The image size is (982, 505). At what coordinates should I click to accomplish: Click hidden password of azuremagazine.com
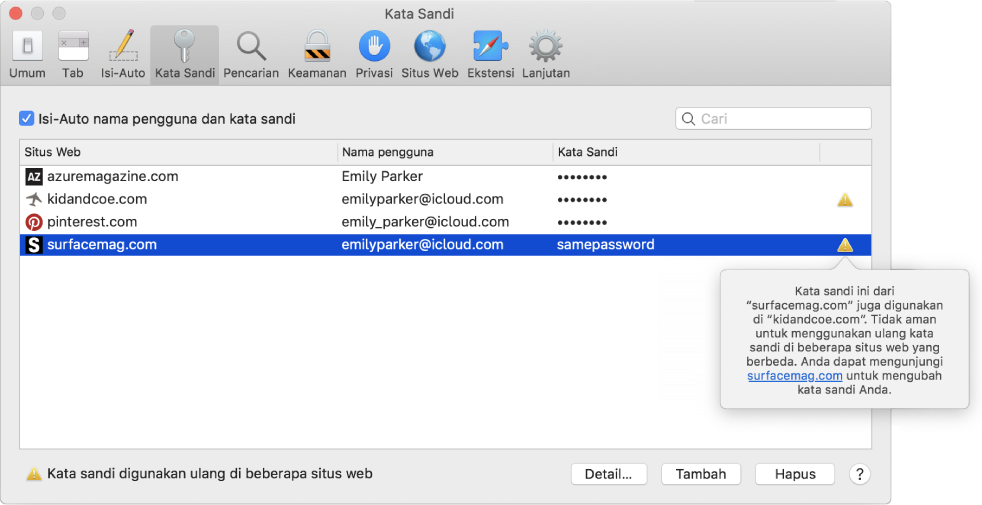pyautogui.click(x=582, y=177)
